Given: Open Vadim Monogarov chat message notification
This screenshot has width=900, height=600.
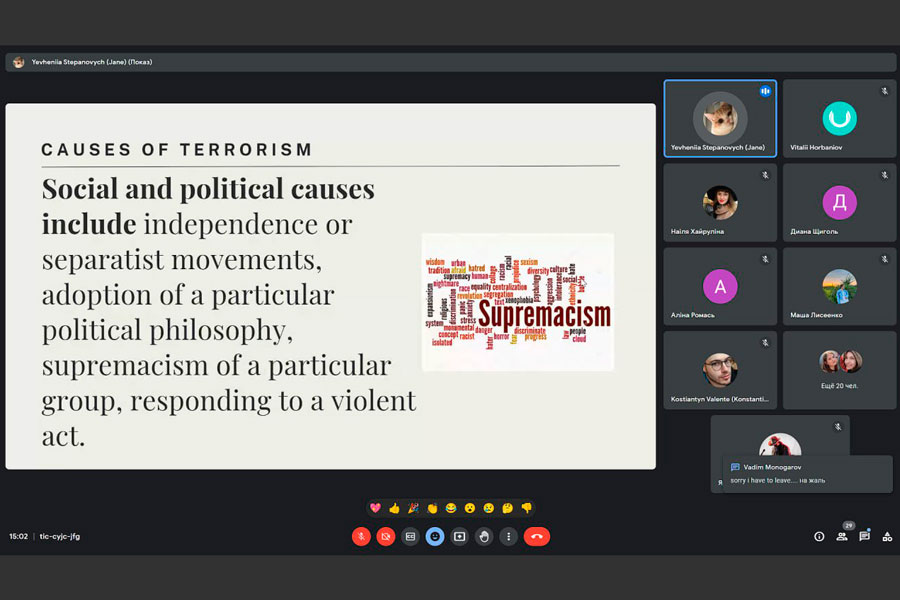Looking at the screenshot, I should click(807, 474).
